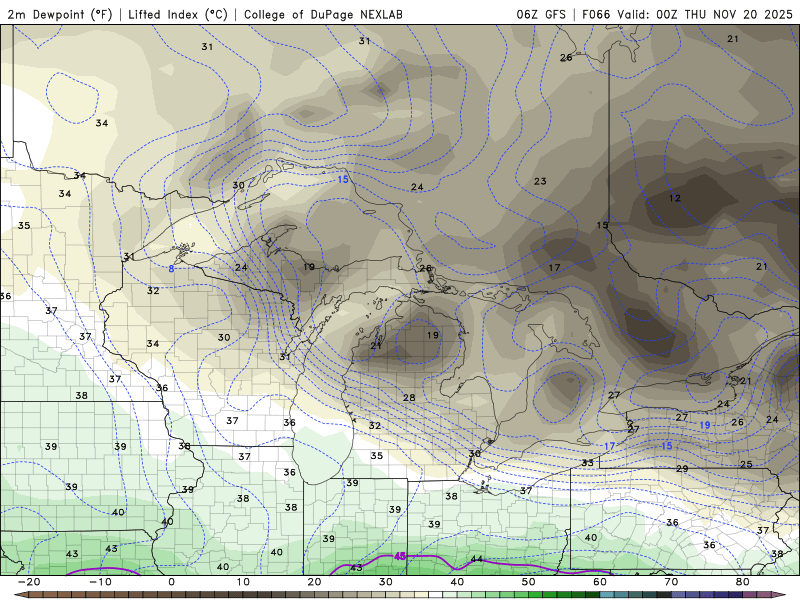Click the dewpoint value "44" on the map

[477, 559]
